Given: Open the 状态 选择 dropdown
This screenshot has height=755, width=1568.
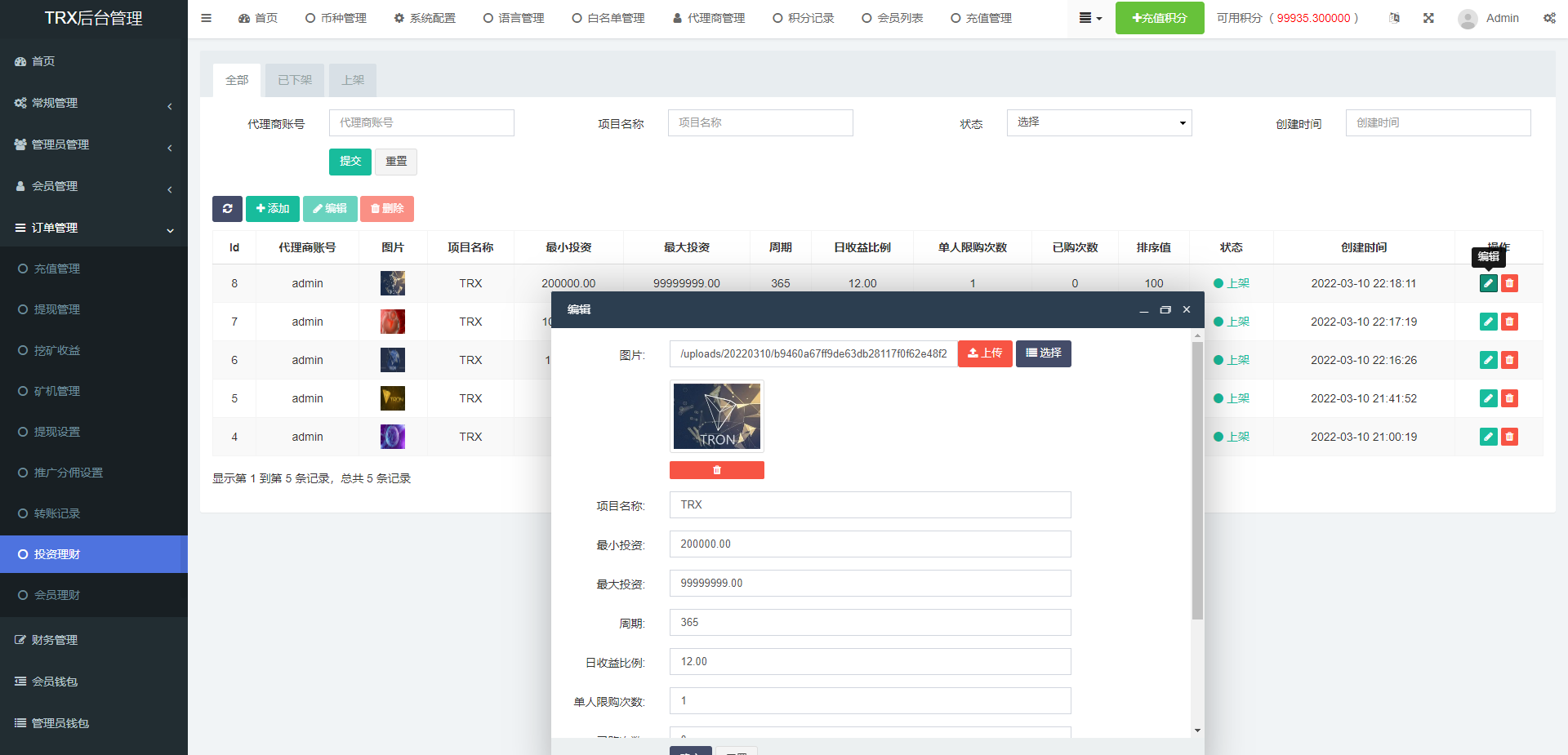Looking at the screenshot, I should pos(1098,122).
